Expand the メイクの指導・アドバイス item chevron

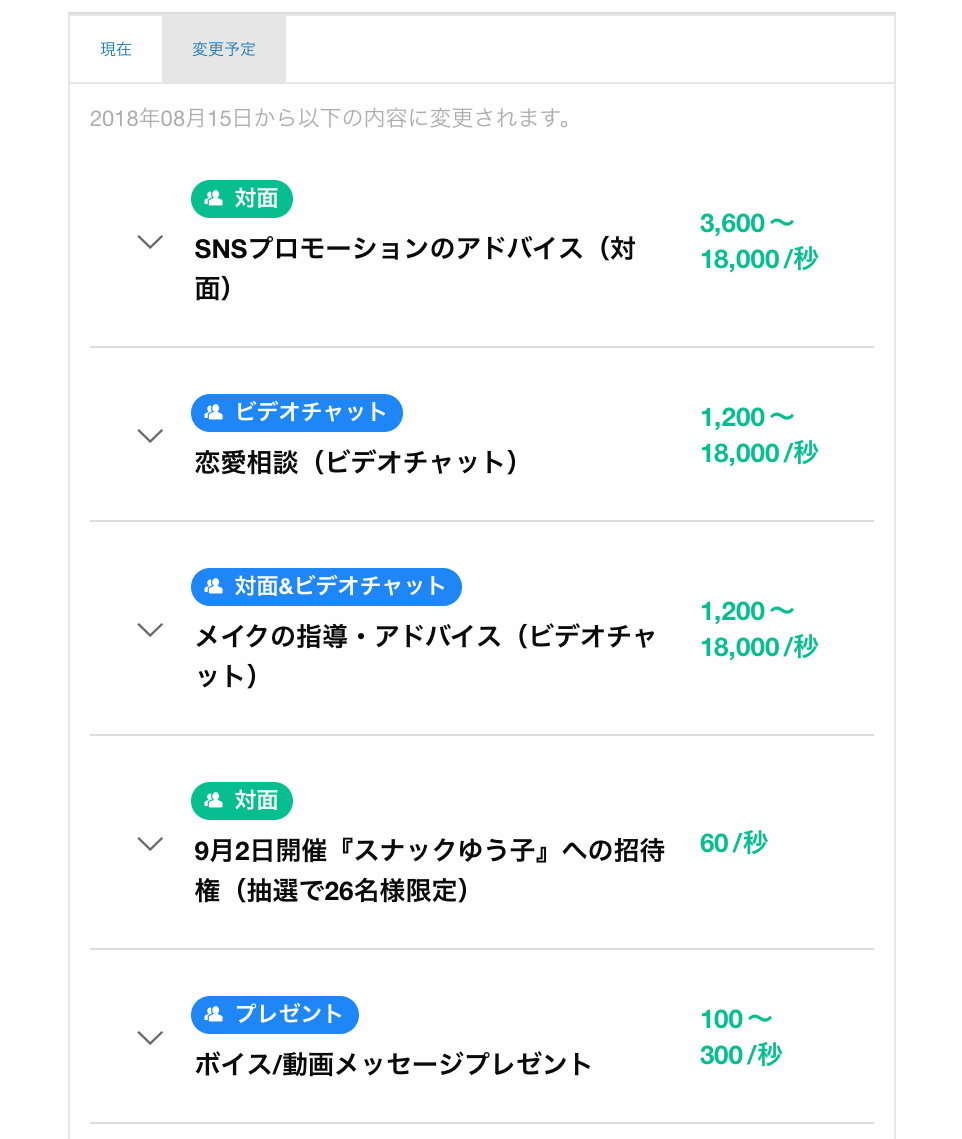click(x=150, y=630)
